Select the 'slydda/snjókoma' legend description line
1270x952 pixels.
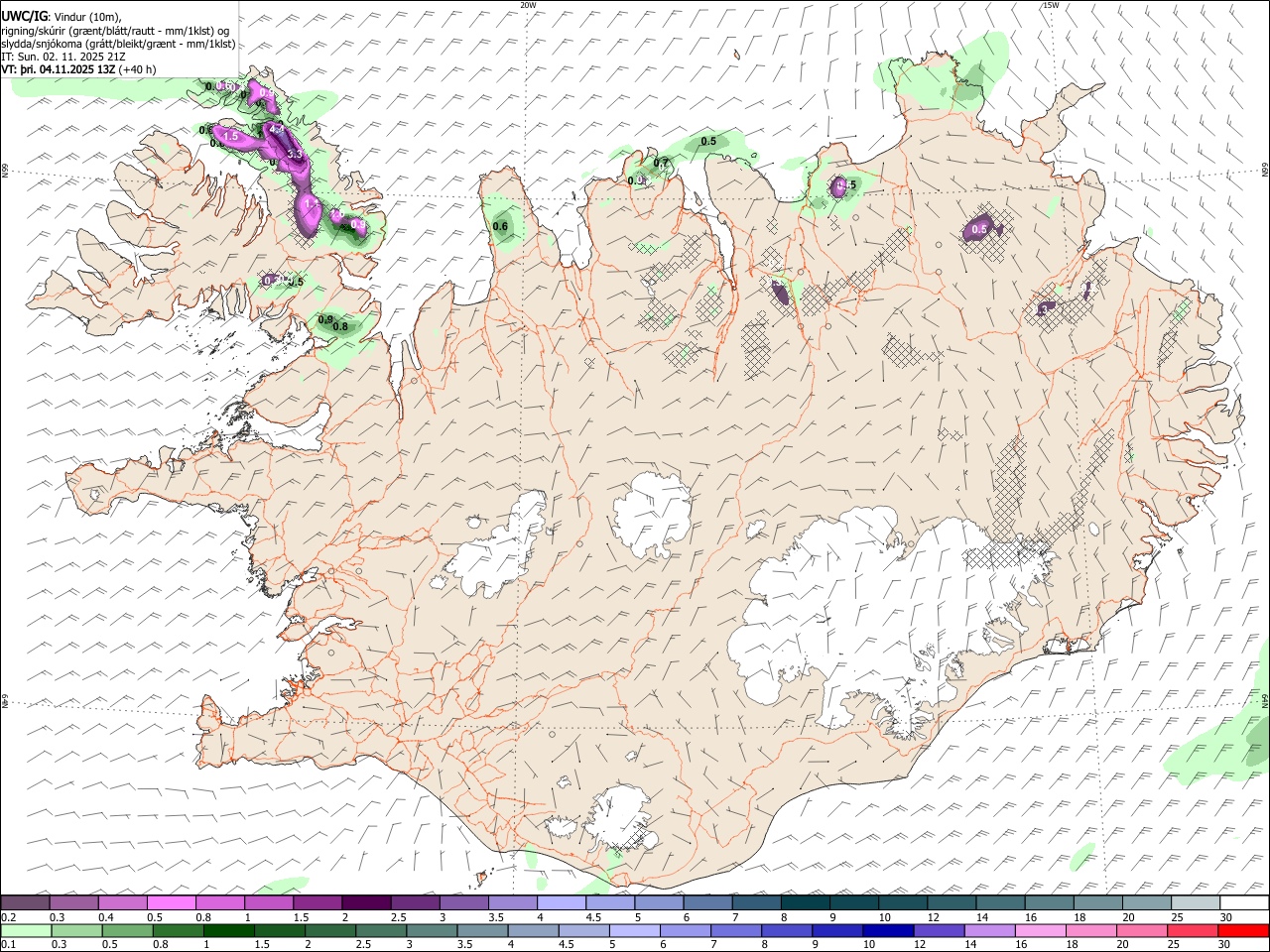click(x=118, y=44)
